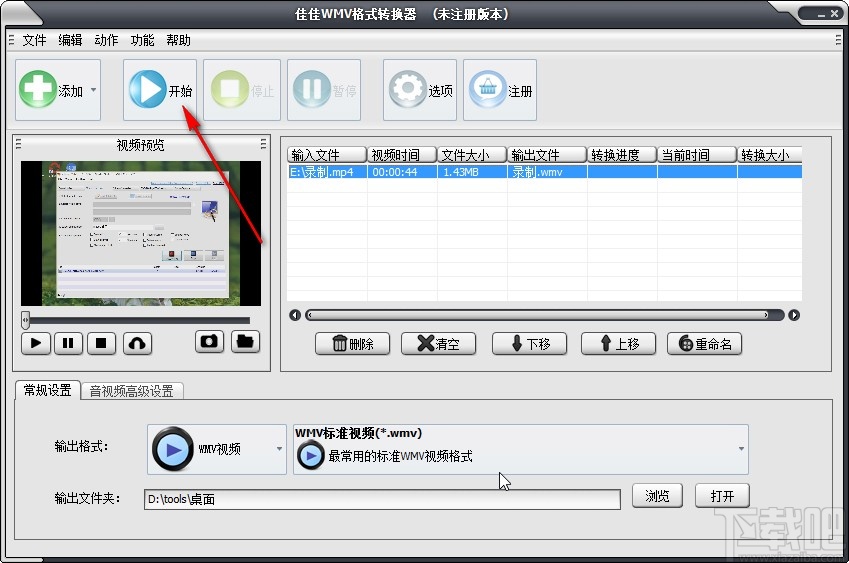
Task: Clear the list with 清空 button
Action: (x=439, y=344)
